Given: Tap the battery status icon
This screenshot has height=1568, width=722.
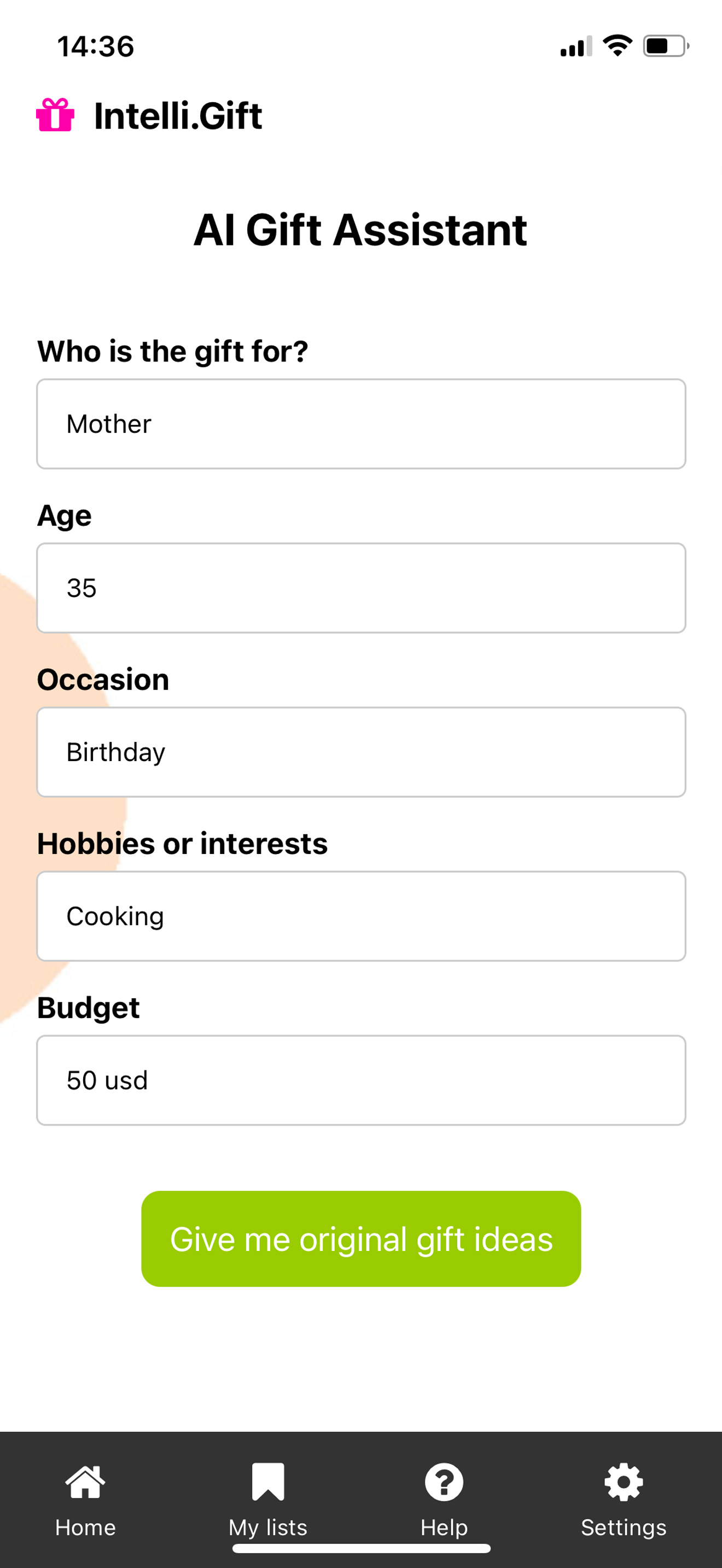Looking at the screenshot, I should pos(666,46).
